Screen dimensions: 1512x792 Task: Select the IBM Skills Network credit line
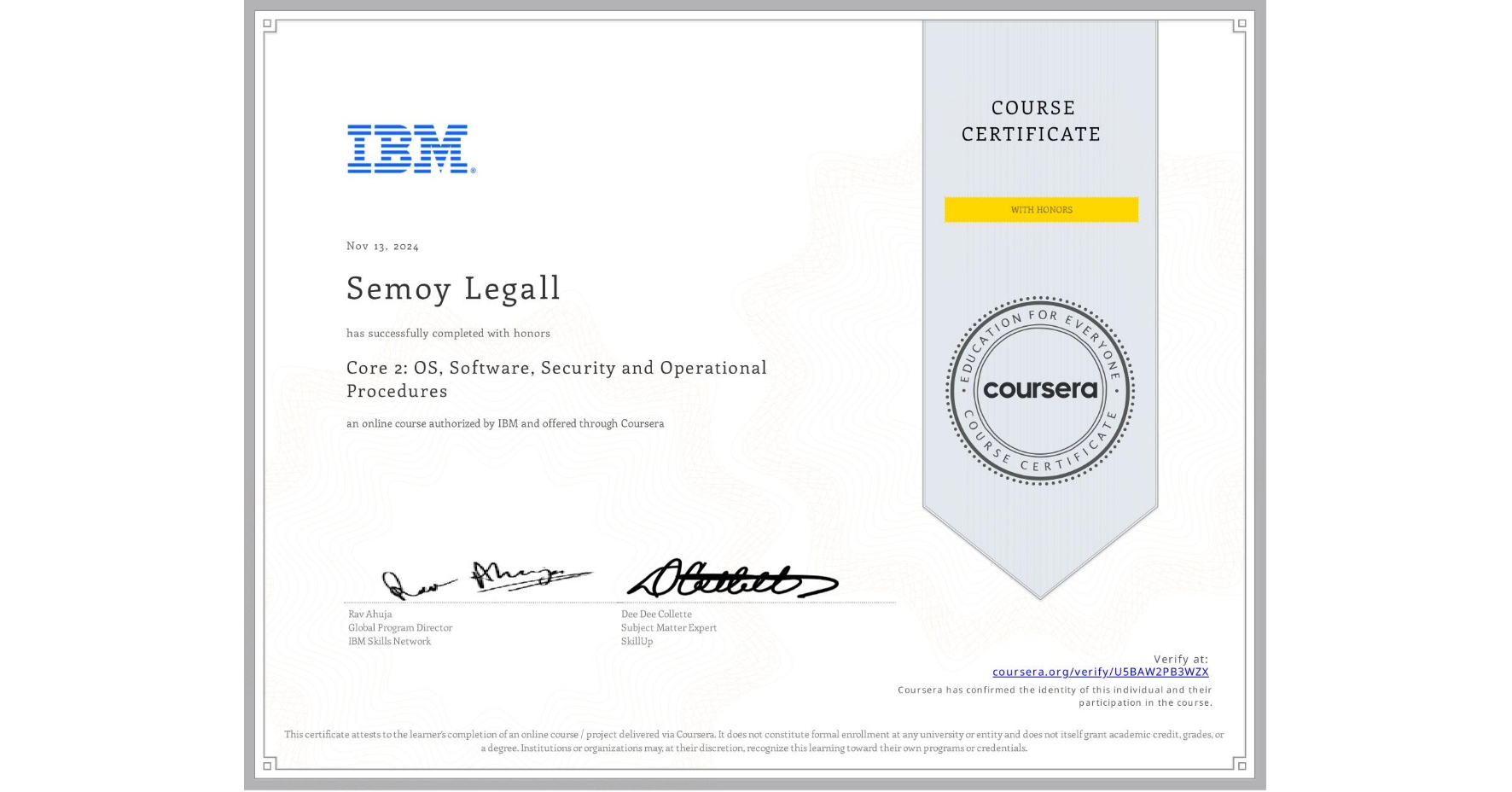pos(389,641)
